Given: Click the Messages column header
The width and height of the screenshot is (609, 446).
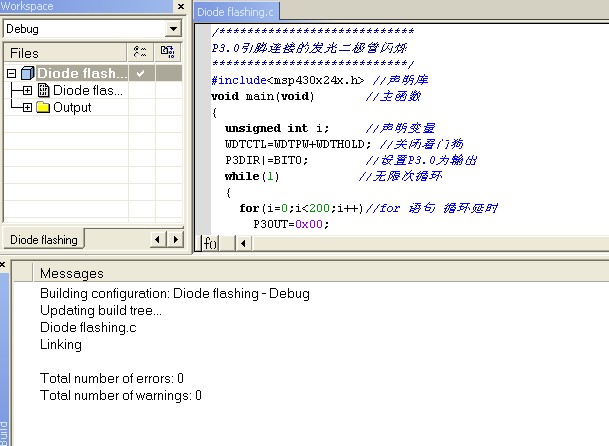Looking at the screenshot, I should coord(71,273).
